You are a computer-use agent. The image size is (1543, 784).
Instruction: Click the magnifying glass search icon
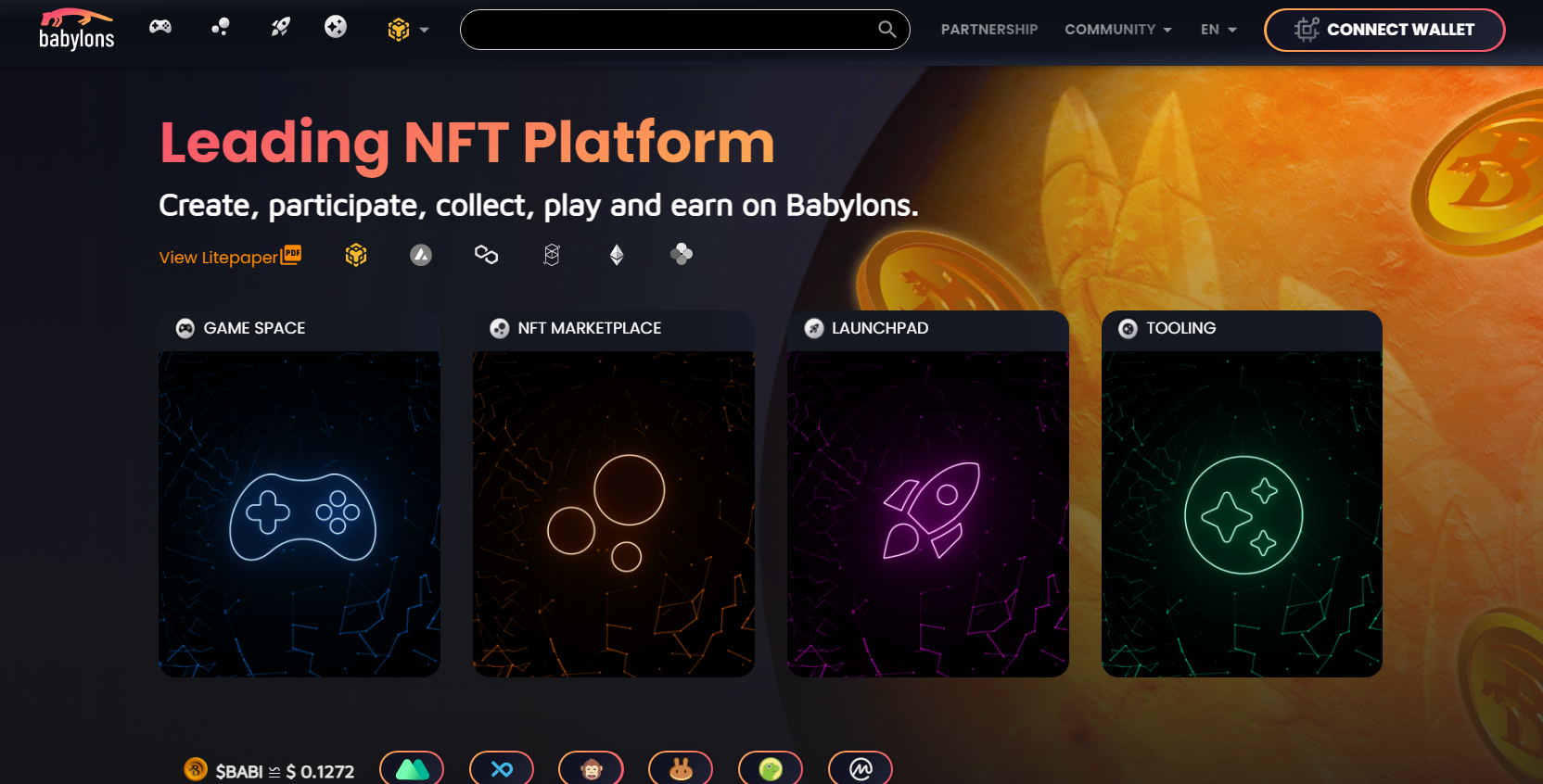pos(887,30)
